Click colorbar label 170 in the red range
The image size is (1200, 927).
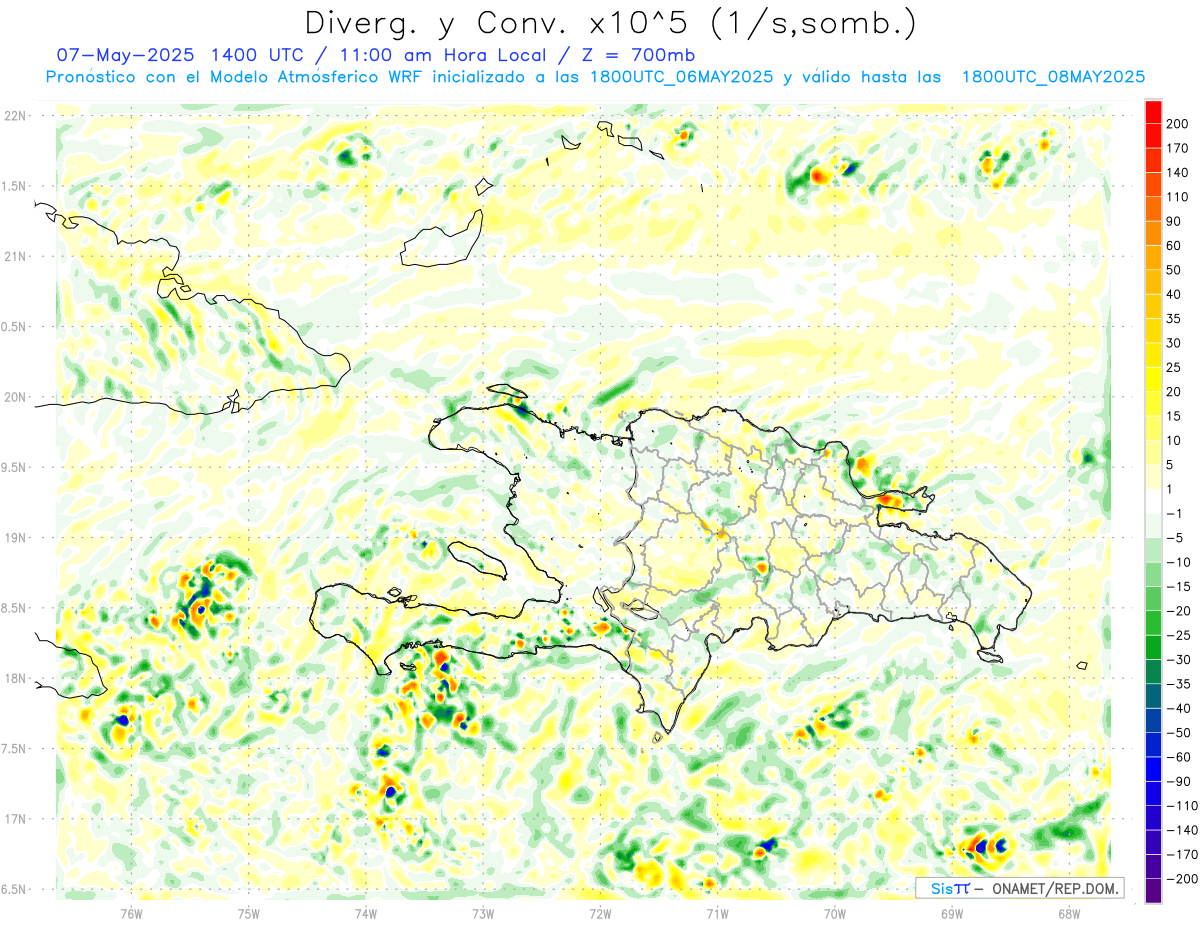coord(1178,148)
